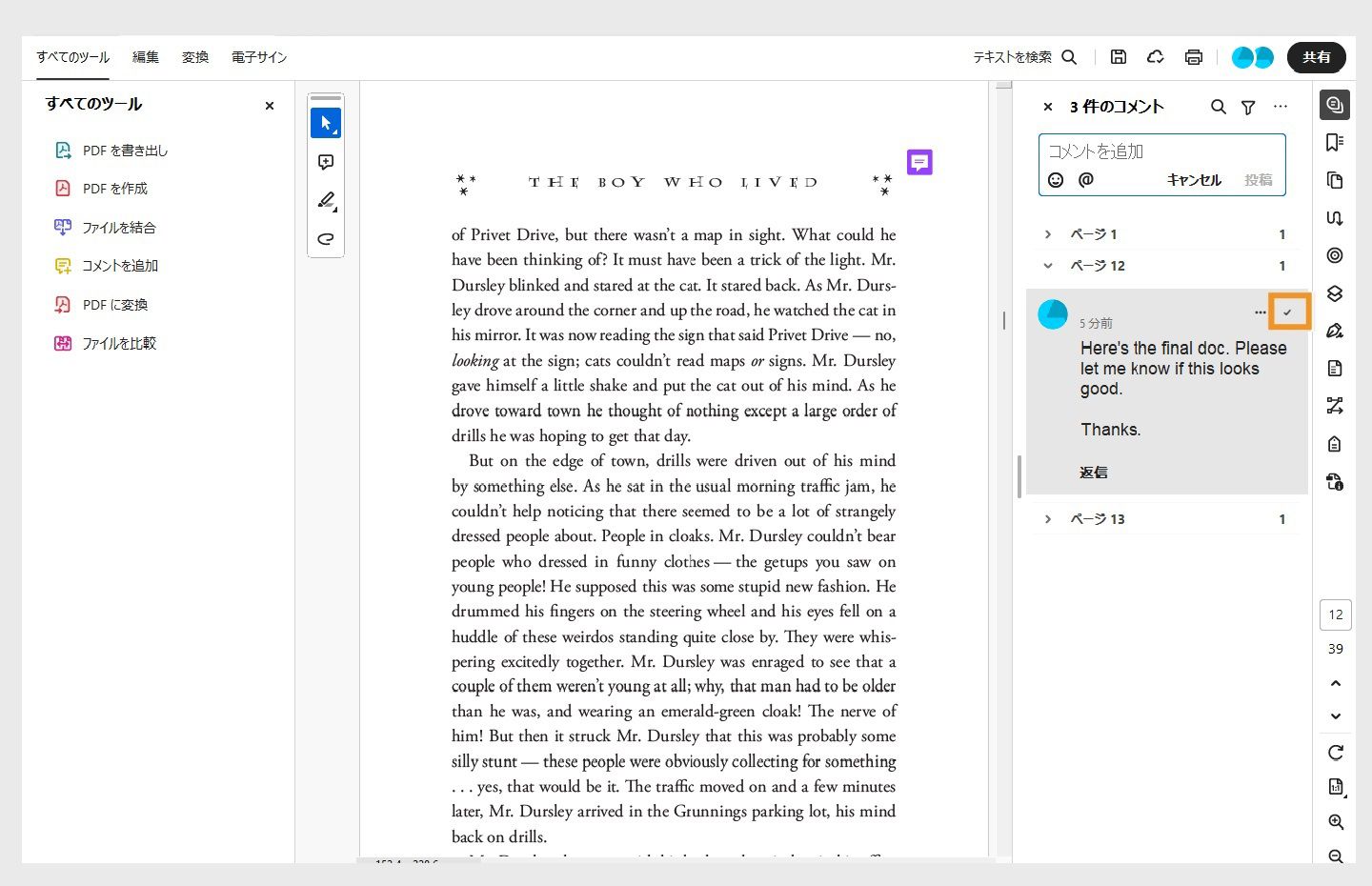Open the 変換 menu
Image resolution: width=1372 pixels, height=886 pixels.
(x=195, y=57)
